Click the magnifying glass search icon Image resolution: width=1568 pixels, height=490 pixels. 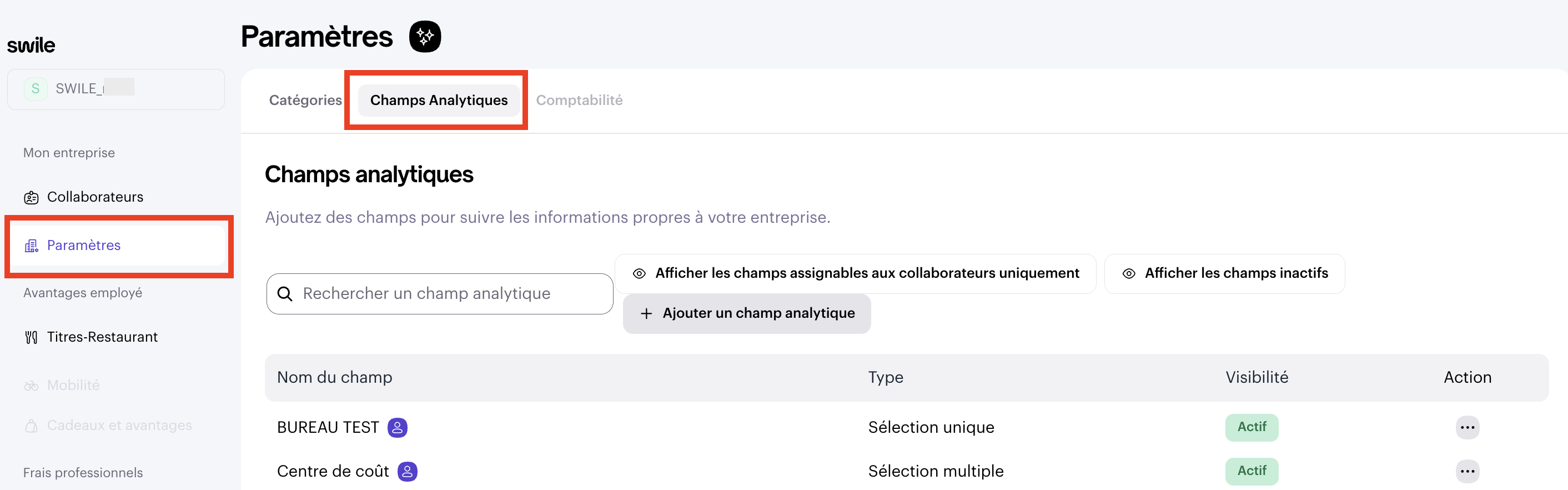(285, 294)
